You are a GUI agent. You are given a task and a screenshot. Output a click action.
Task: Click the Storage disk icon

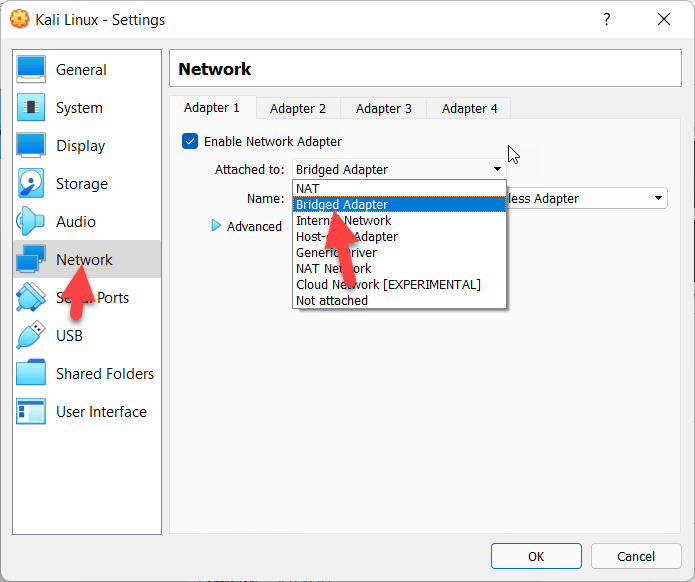pyautogui.click(x=31, y=183)
